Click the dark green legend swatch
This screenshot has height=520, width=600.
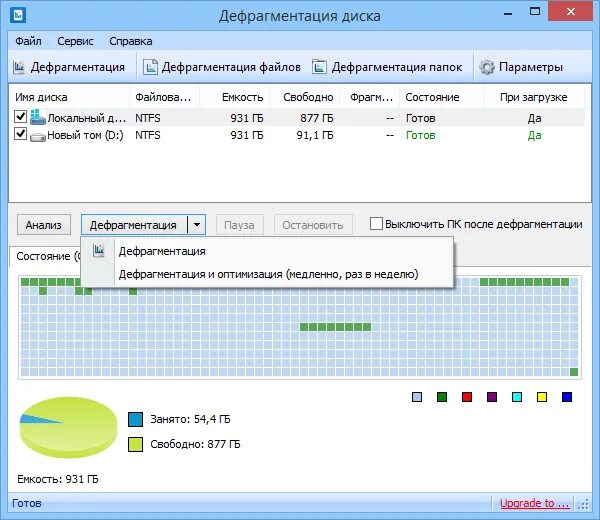tap(442, 397)
